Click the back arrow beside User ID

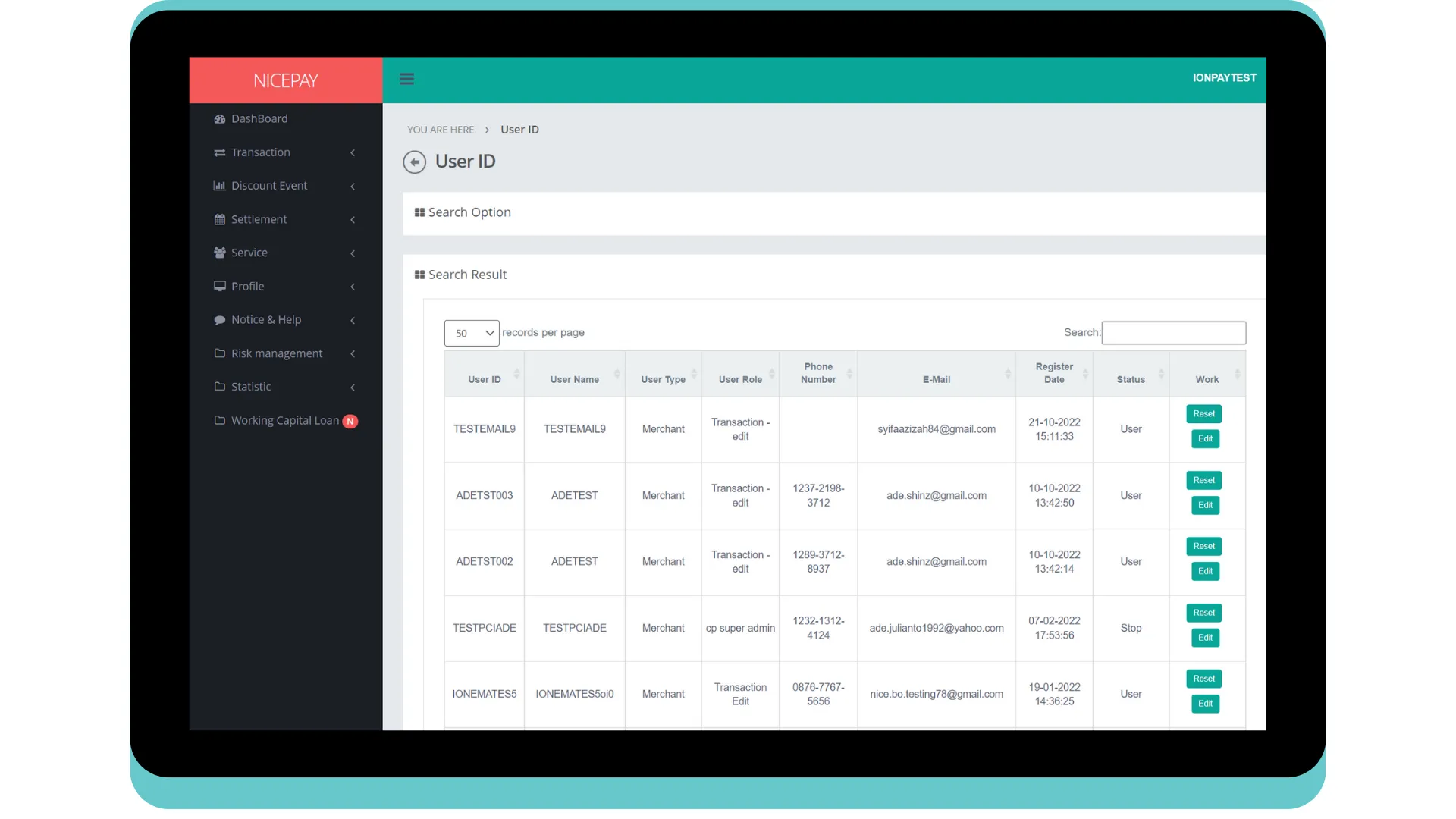point(414,162)
